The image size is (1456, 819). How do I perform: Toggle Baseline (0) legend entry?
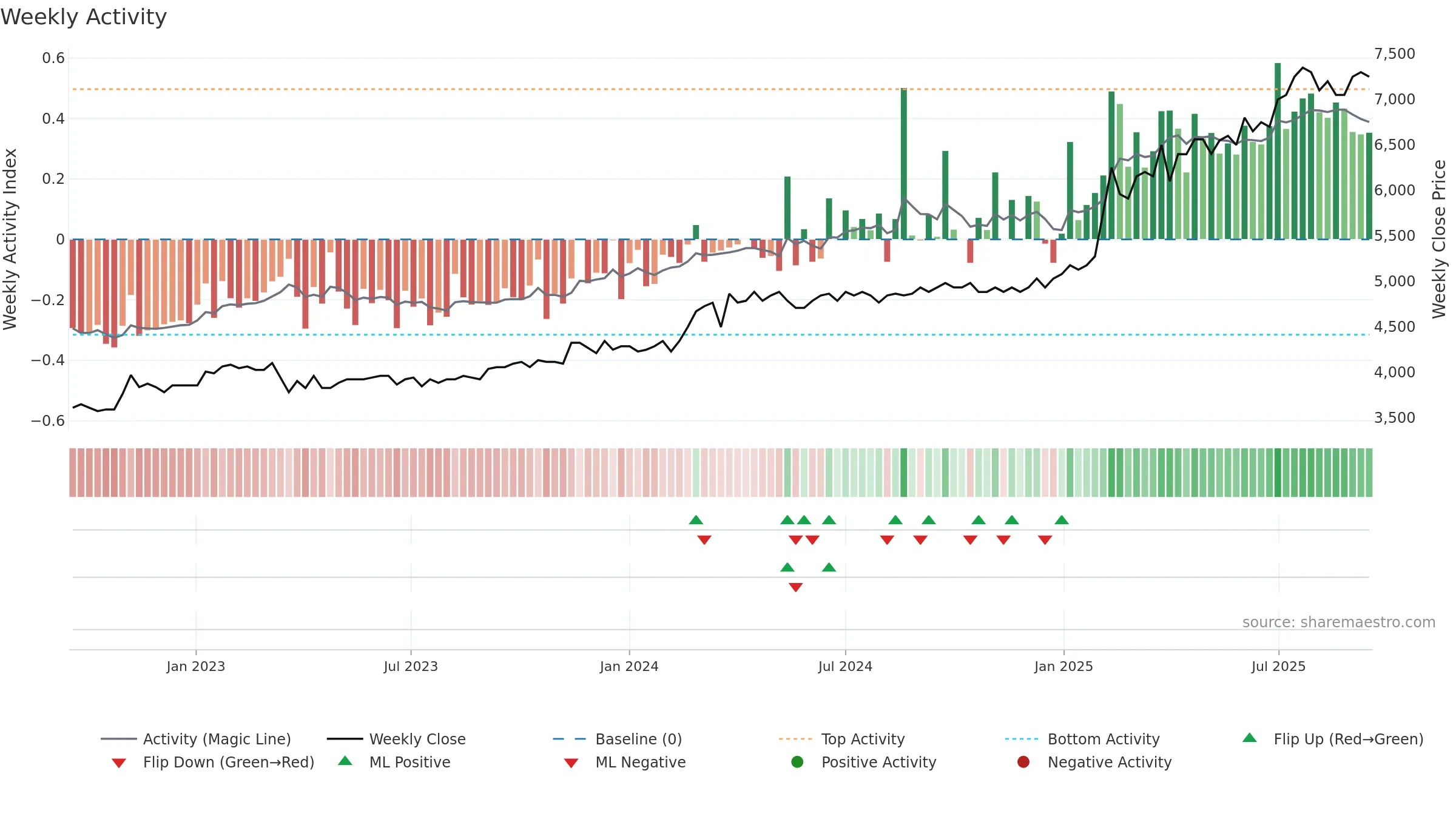coord(618,739)
